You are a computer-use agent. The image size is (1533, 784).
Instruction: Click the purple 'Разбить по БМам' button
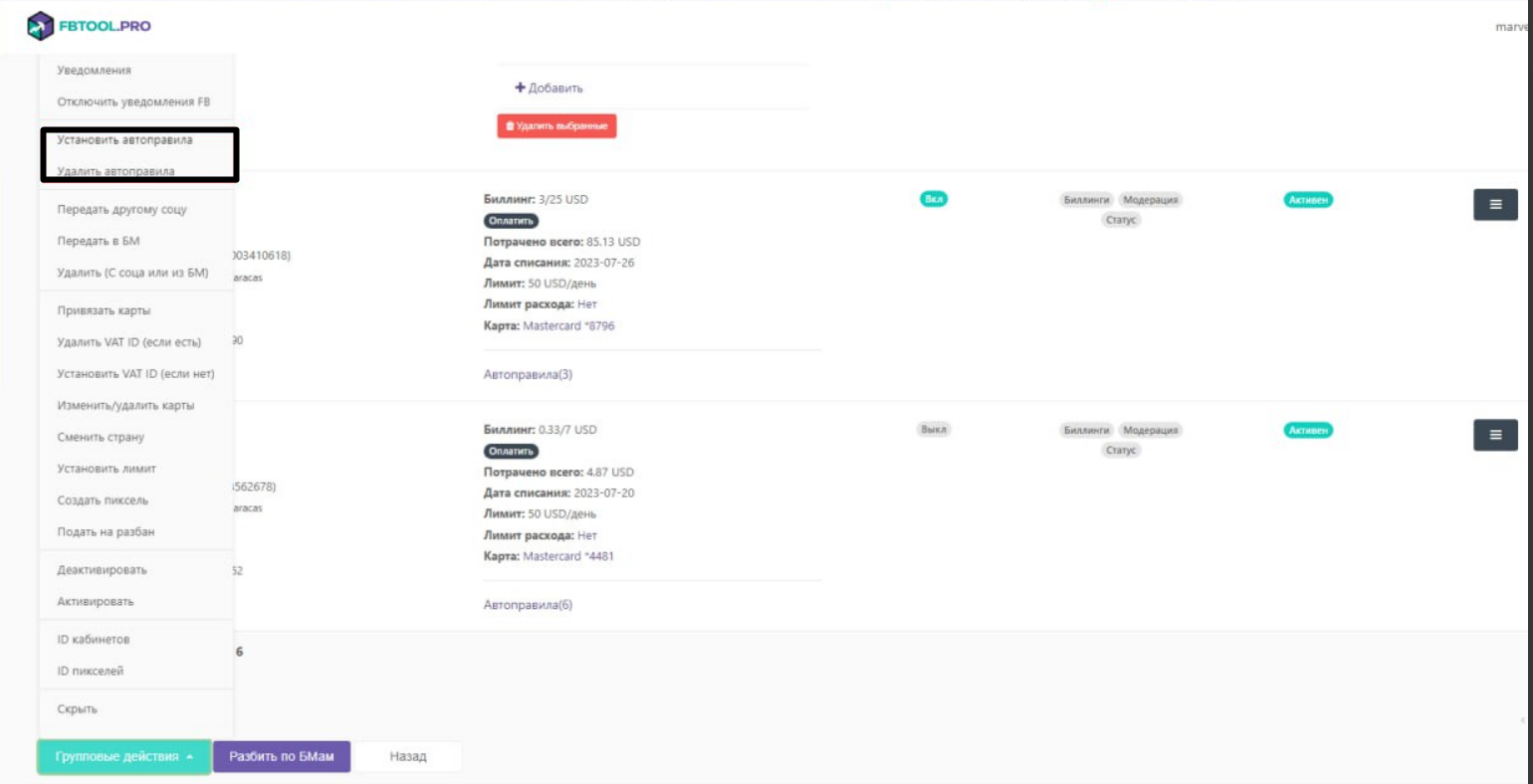[x=282, y=756]
